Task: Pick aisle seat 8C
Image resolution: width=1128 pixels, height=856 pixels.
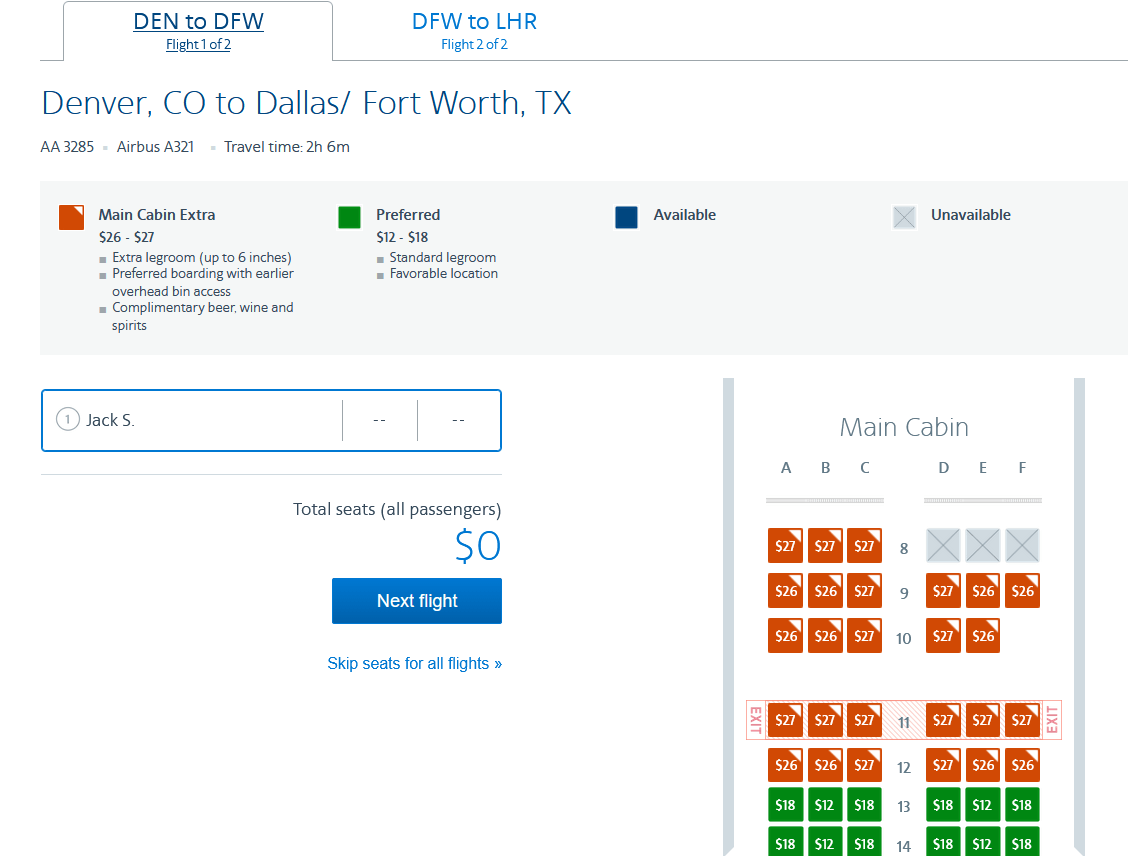Action: [865, 545]
